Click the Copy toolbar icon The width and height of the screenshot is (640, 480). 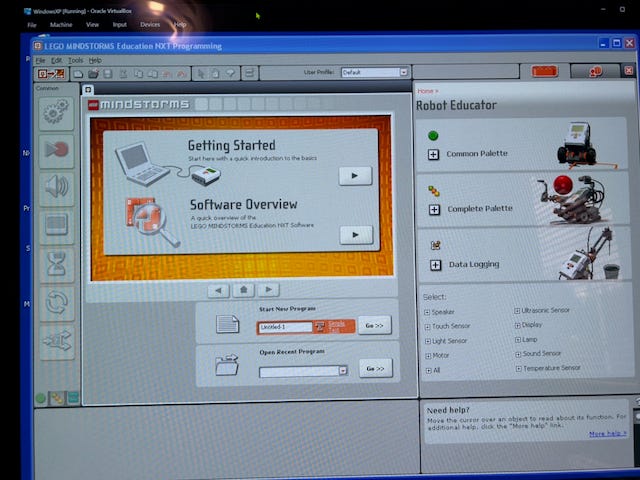pos(139,74)
